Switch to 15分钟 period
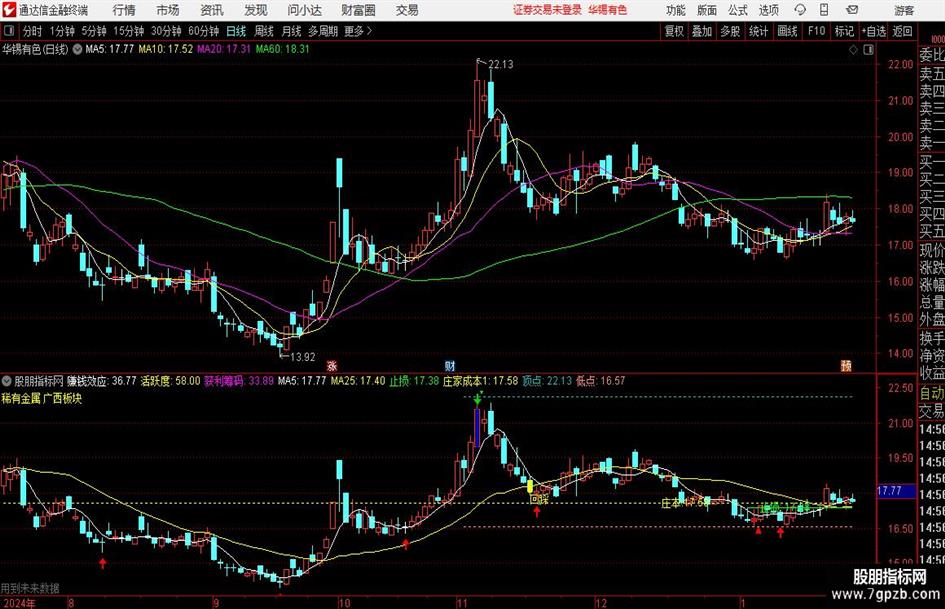945x609 pixels. (x=129, y=31)
